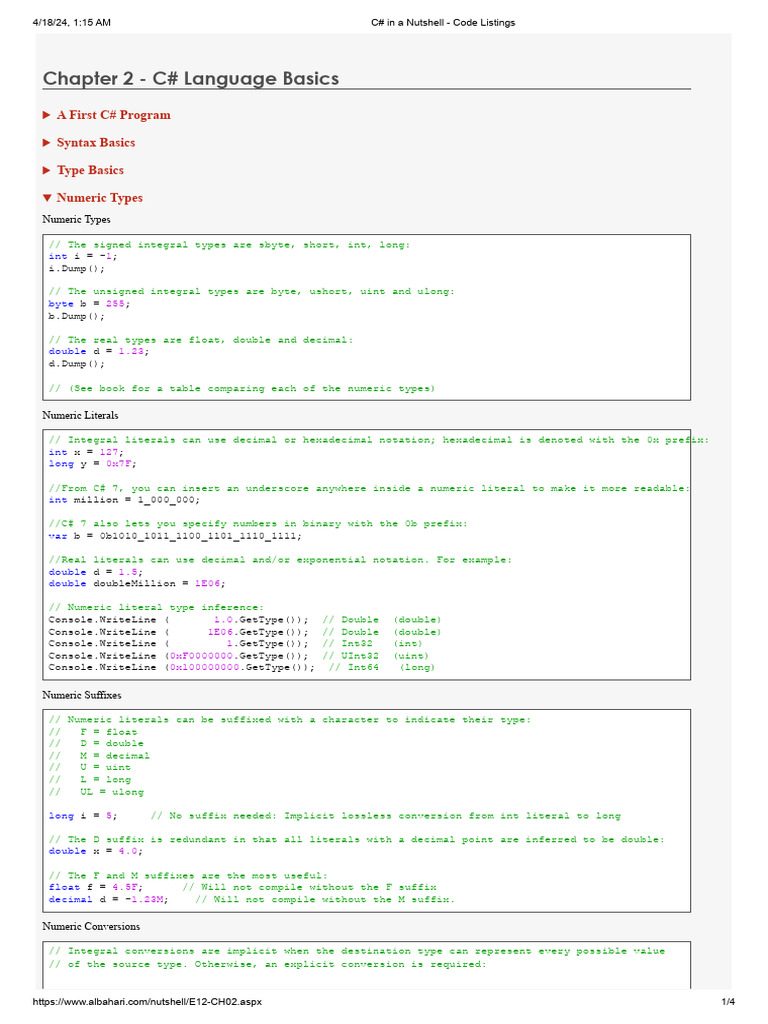Click the code line 'int million = 1_000_000;'

point(124,500)
